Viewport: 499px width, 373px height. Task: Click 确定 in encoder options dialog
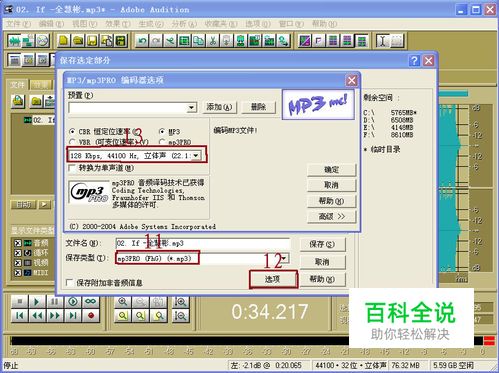tap(332, 169)
